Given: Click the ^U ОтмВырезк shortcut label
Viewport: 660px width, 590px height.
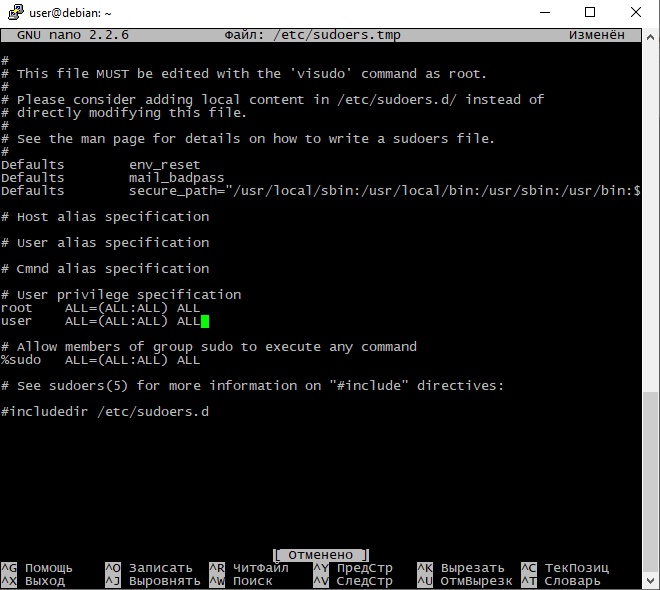Looking at the screenshot, I should point(464,581).
